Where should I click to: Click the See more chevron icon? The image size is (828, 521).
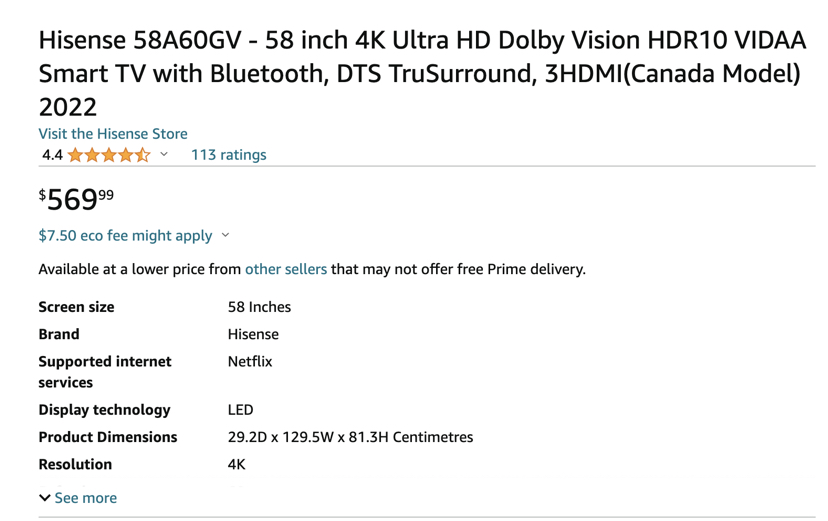click(45, 498)
